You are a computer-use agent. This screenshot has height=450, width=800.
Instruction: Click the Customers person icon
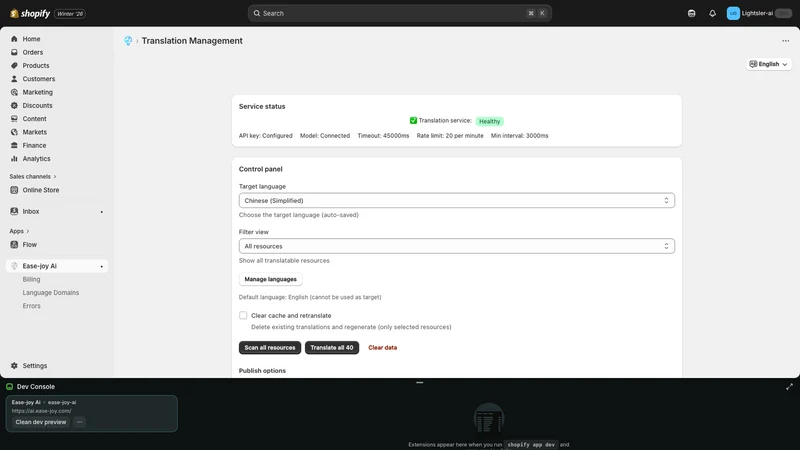pos(14,79)
